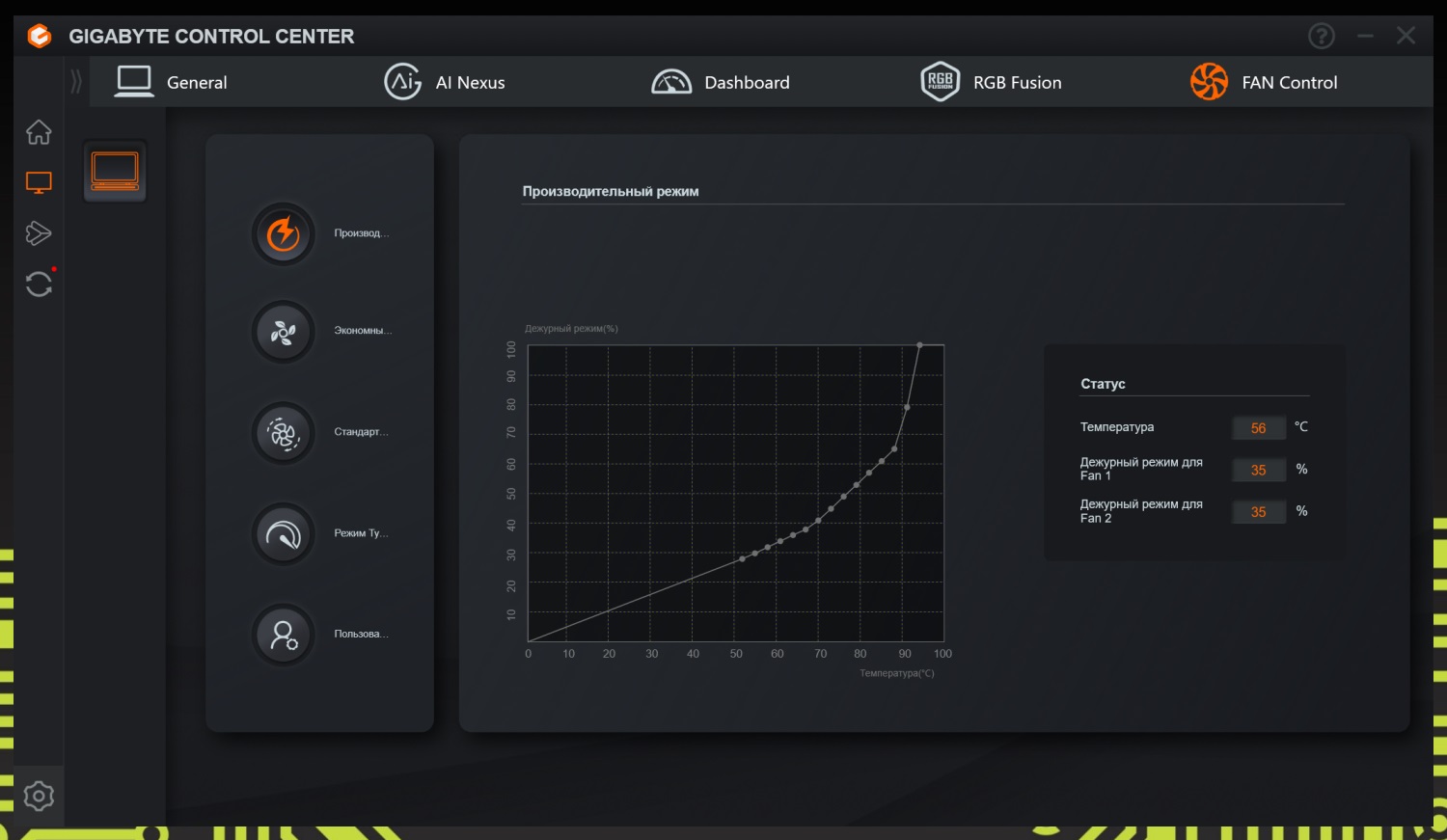Screen dimensions: 1447x840
Task: Click the Fan 2 duty value 35
Action: (x=1259, y=512)
